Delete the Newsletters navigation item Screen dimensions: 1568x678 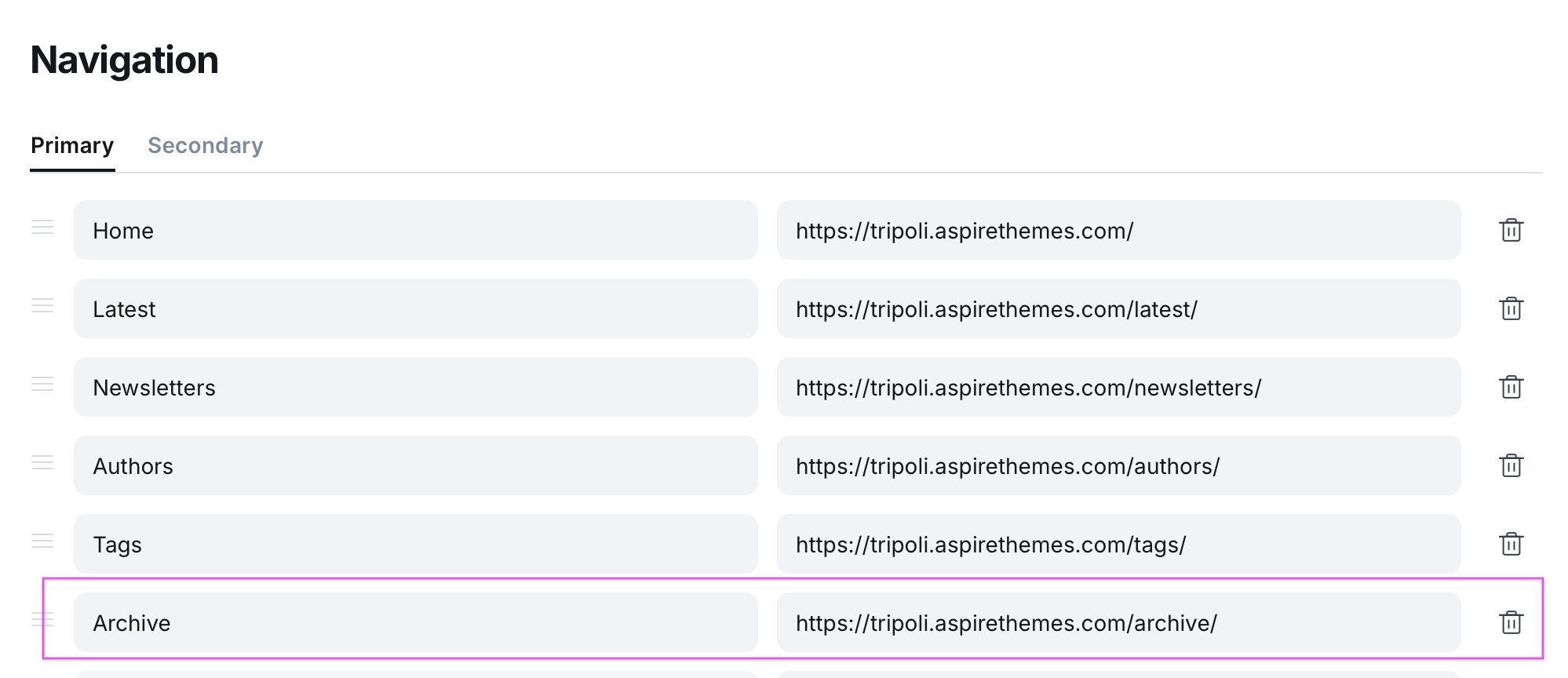tap(1511, 387)
